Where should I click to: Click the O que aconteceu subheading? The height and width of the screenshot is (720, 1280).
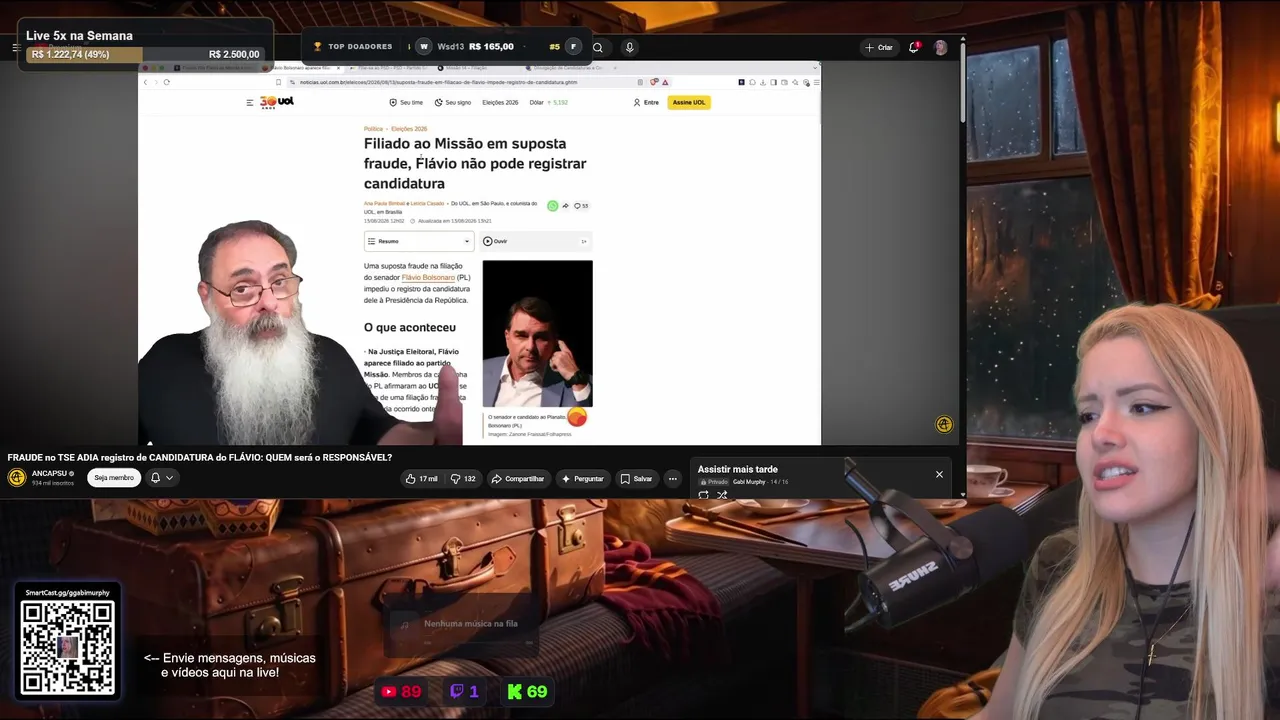click(x=410, y=327)
